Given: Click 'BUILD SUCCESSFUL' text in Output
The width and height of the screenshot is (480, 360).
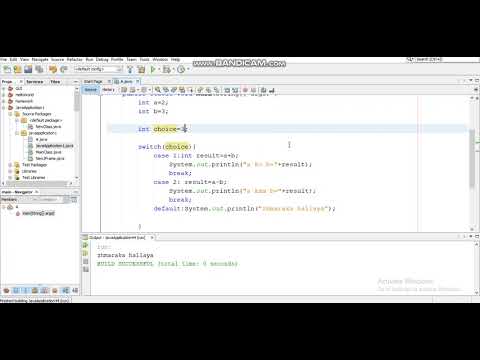Looking at the screenshot, I should pos(125,264).
